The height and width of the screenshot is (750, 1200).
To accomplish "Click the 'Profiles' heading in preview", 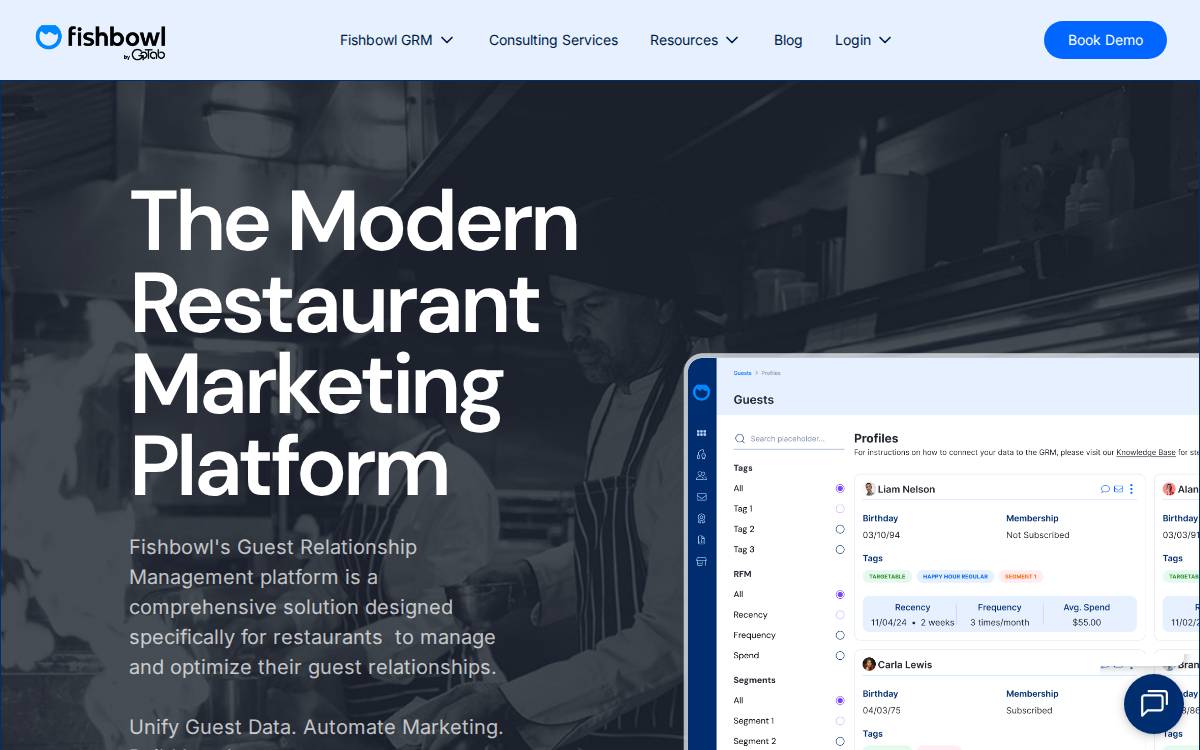I will tap(876, 438).
